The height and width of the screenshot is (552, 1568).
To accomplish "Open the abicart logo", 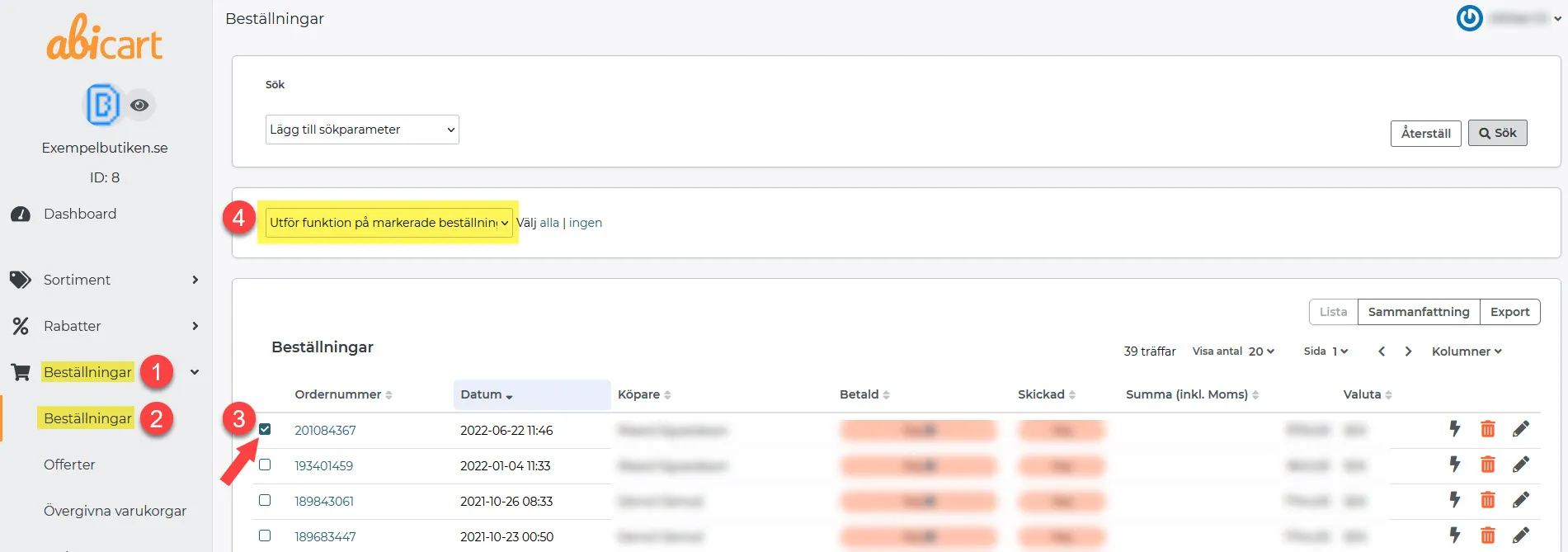I will click(x=105, y=38).
